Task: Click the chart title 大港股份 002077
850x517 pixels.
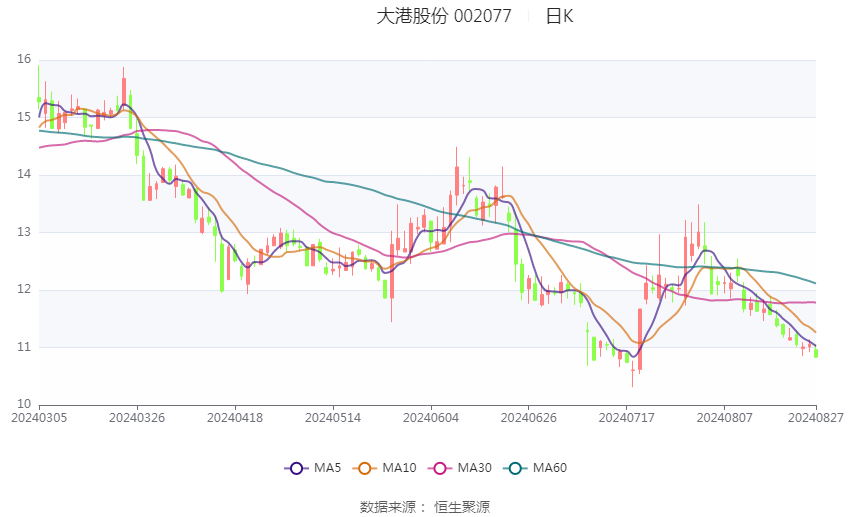Action: click(444, 16)
